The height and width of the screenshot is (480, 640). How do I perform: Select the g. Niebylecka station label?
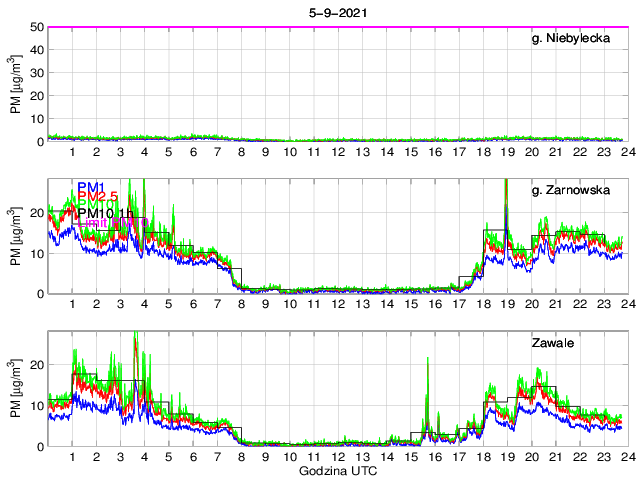(571, 38)
